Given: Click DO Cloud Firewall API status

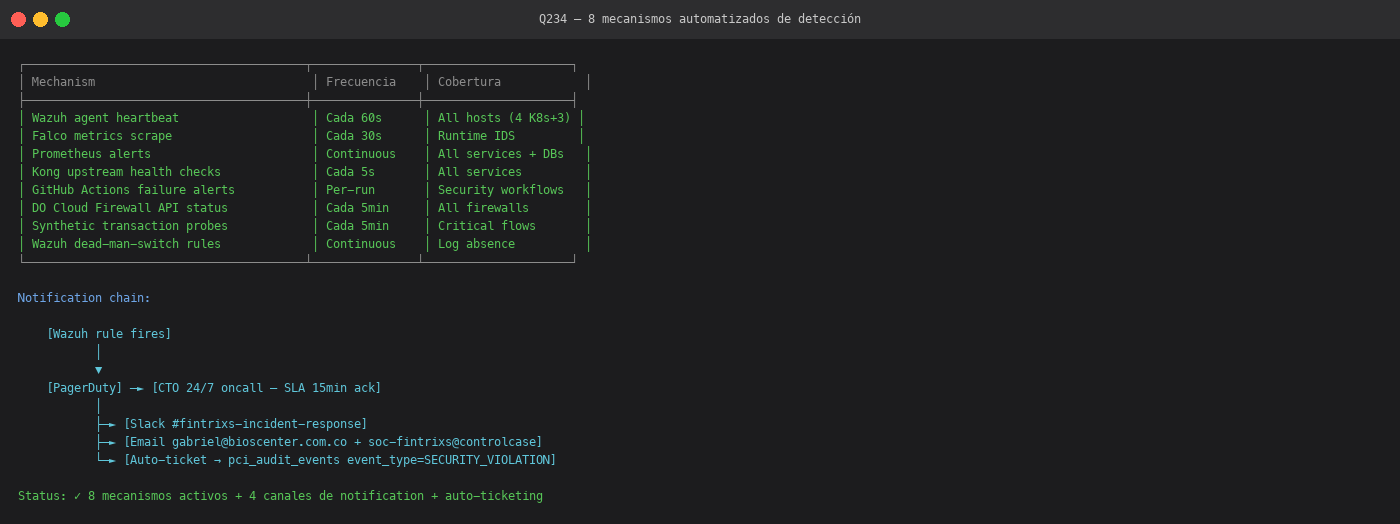Looking at the screenshot, I should pos(130,208).
